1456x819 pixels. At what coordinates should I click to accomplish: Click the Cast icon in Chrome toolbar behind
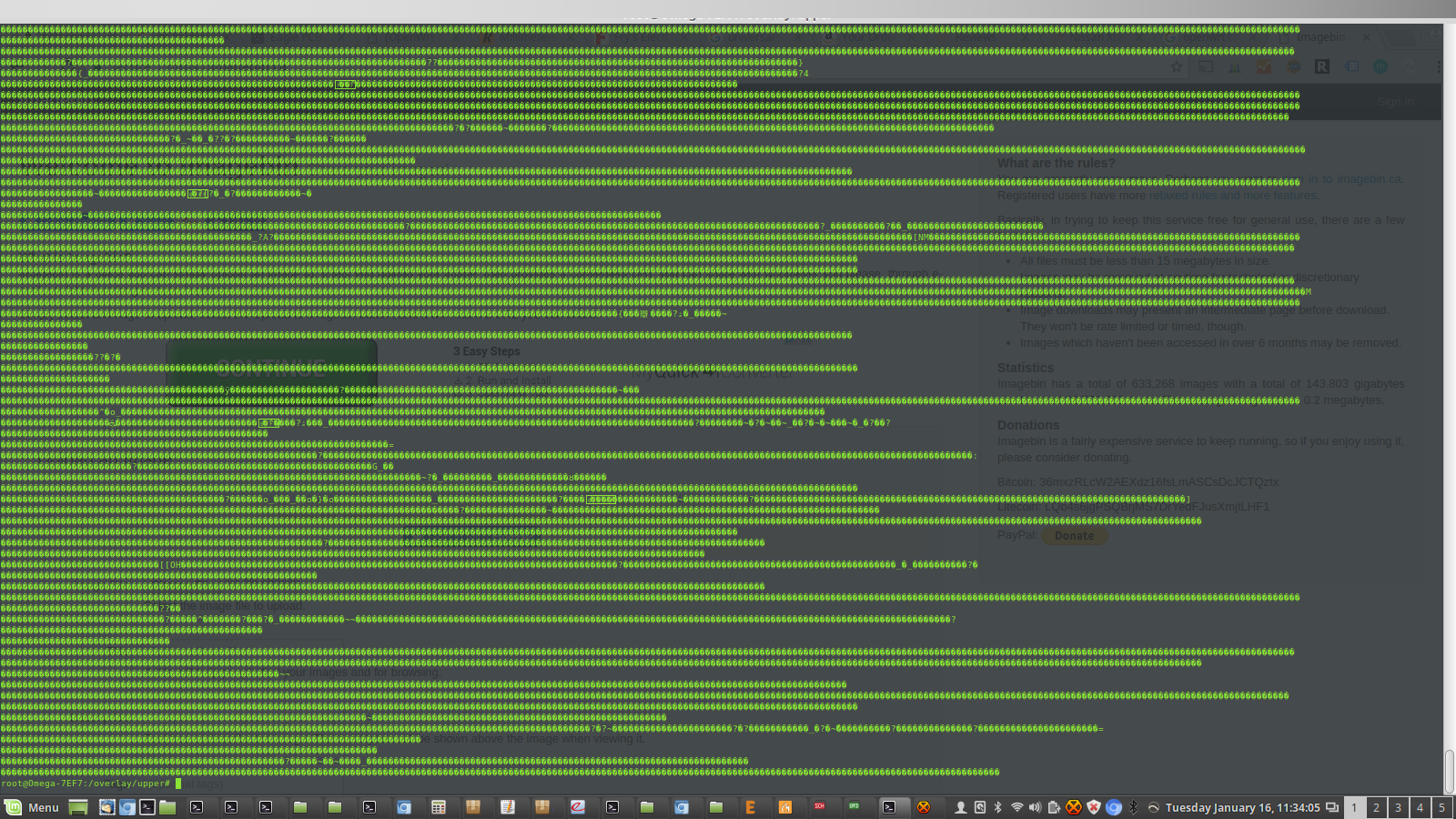[x=1205, y=67]
